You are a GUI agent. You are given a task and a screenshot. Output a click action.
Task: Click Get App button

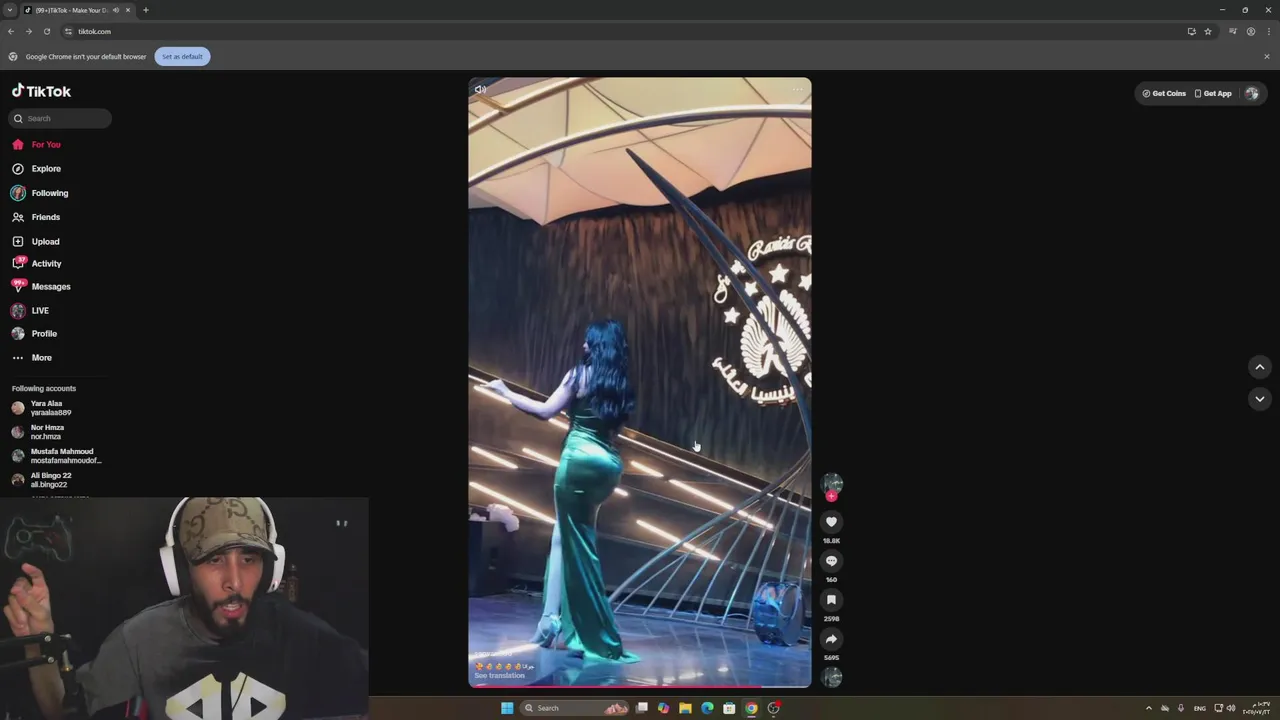pyautogui.click(x=1213, y=93)
